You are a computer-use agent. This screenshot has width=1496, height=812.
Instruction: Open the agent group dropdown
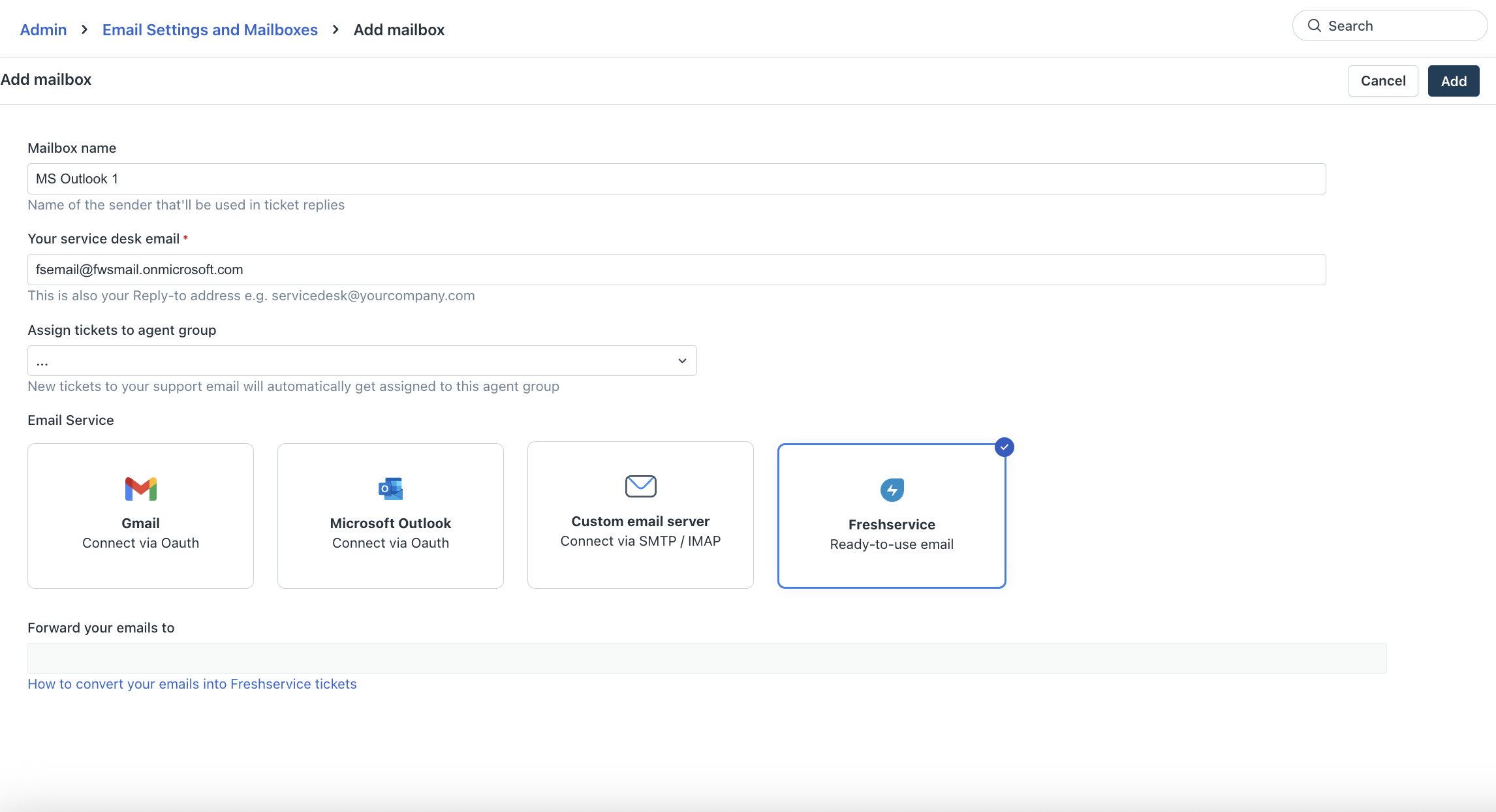[352, 361]
